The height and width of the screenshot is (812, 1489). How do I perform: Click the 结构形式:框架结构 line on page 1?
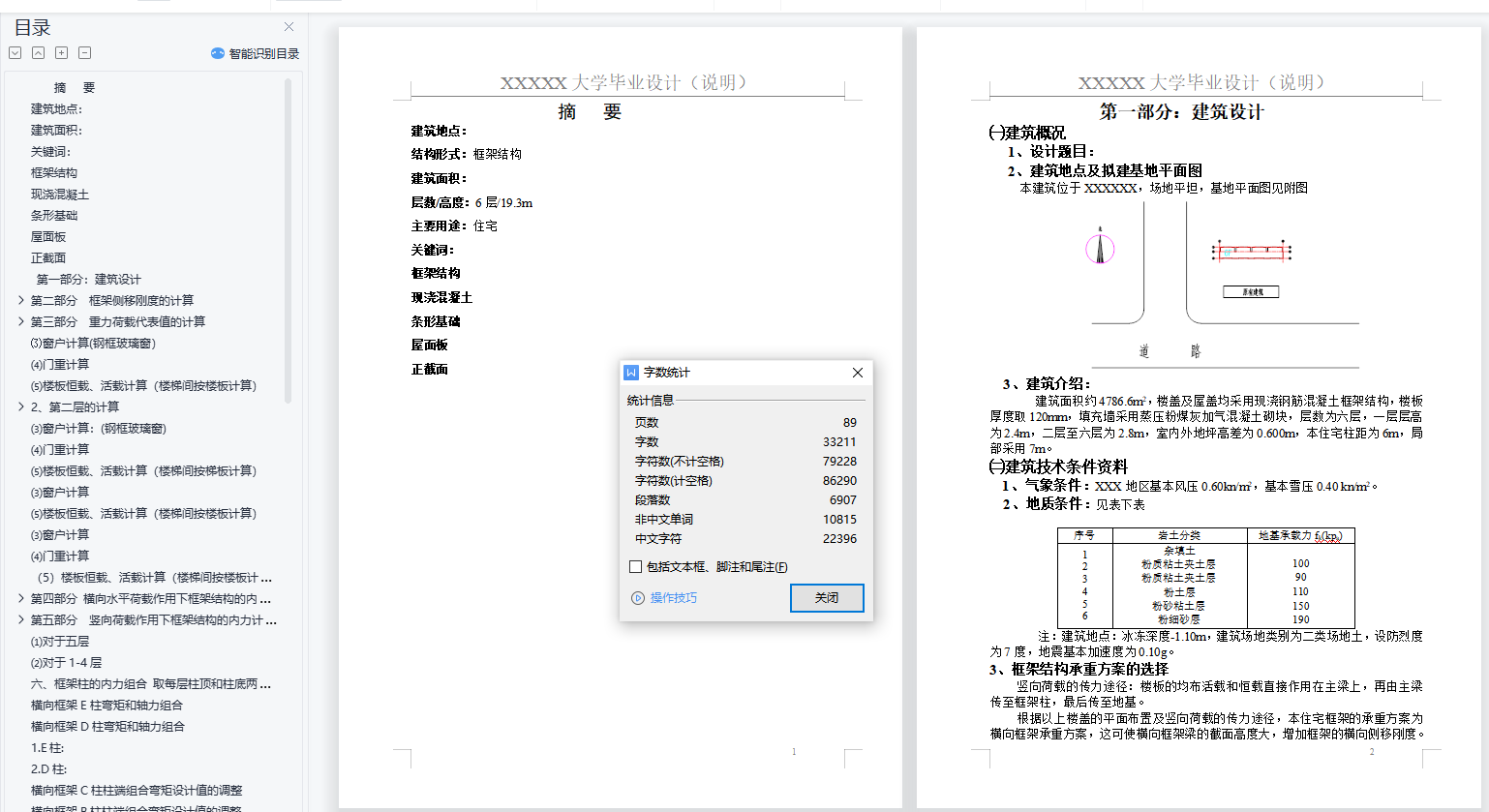[x=467, y=154]
